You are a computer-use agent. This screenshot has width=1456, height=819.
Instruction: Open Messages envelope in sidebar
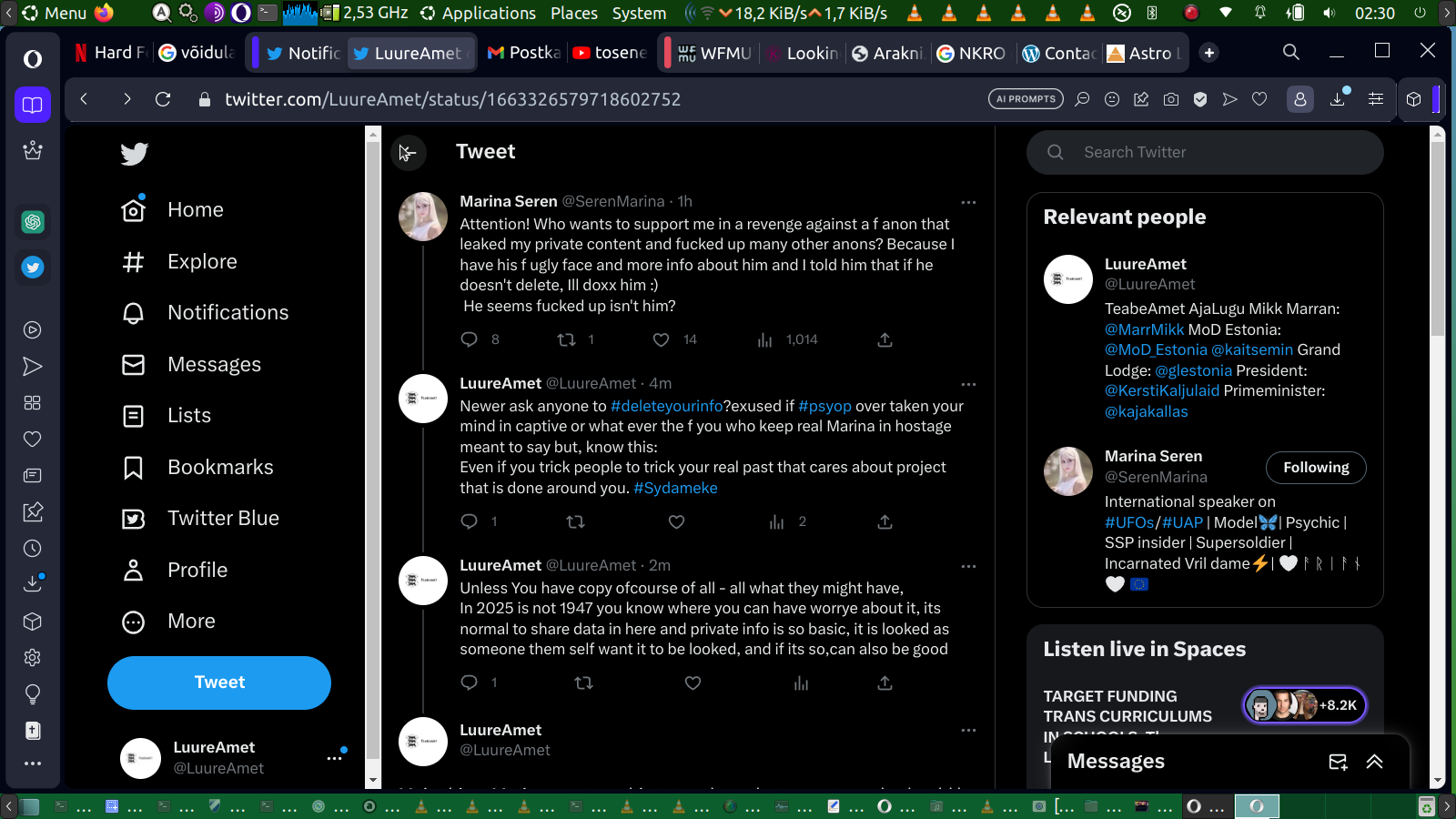(191, 365)
